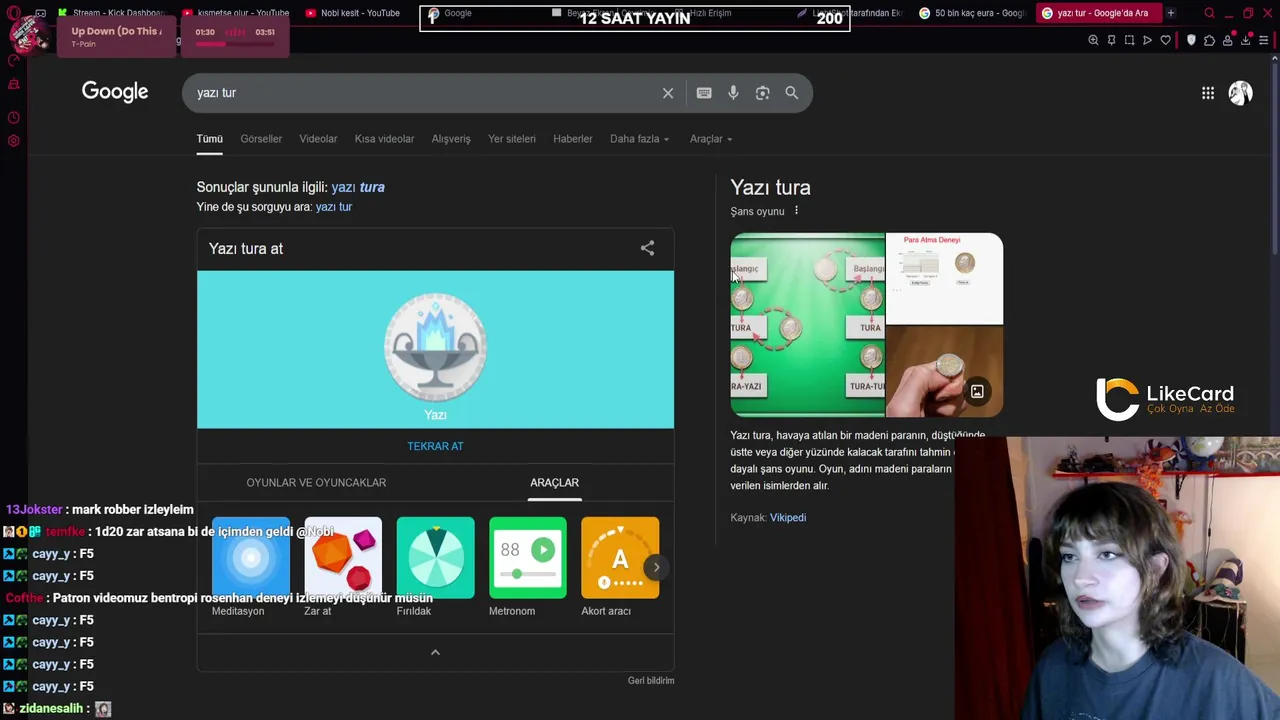Share the Yazı tura at widget
Viewport: 1280px width, 720px height.
pos(647,248)
